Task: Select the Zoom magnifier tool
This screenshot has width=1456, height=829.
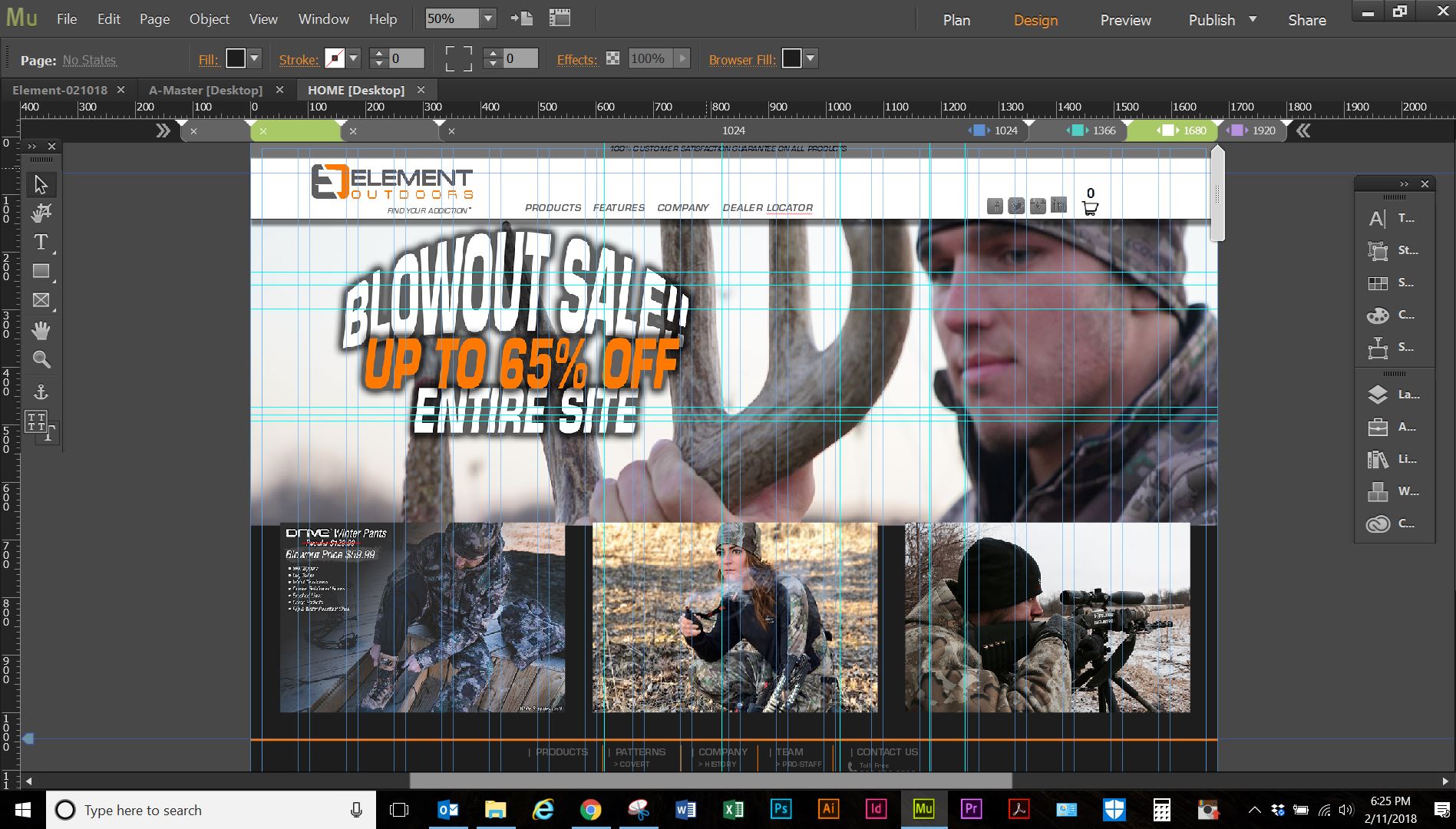Action: tap(41, 359)
